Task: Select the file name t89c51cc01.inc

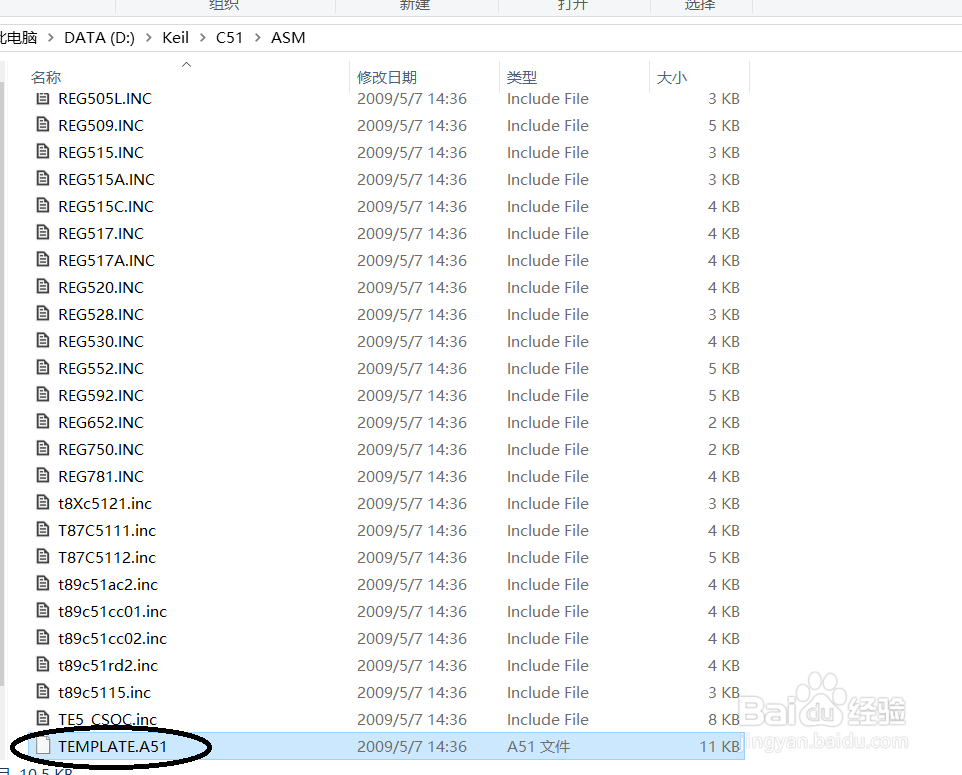Action: [112, 611]
